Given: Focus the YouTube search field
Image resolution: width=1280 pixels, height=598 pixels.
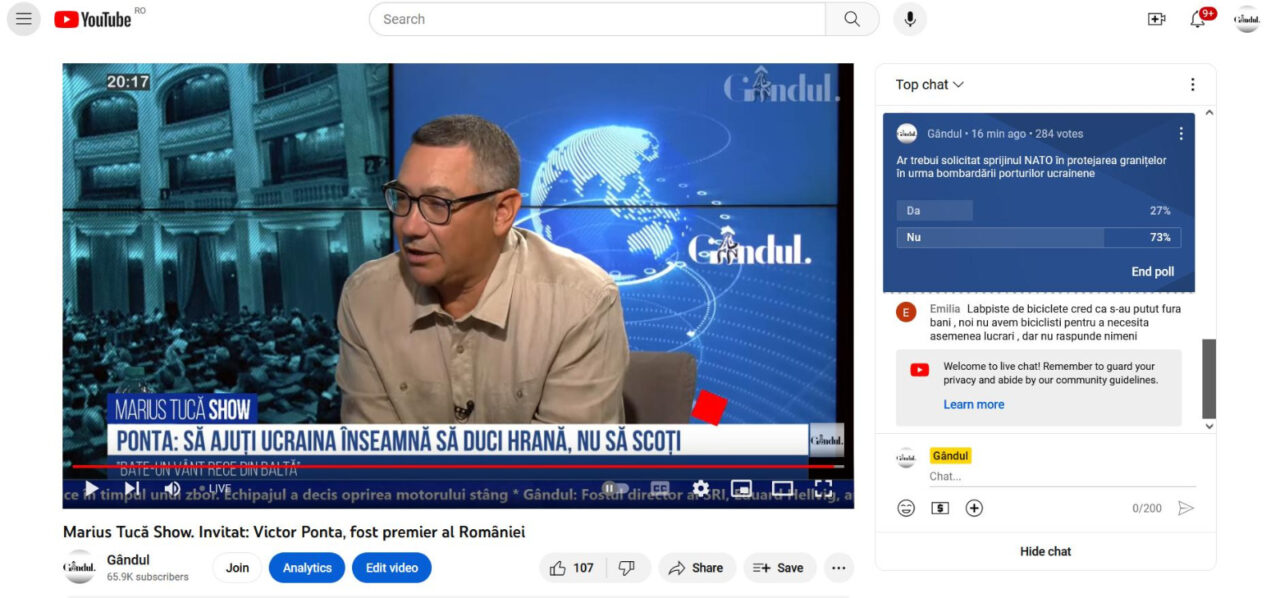Looking at the screenshot, I should coord(597,19).
